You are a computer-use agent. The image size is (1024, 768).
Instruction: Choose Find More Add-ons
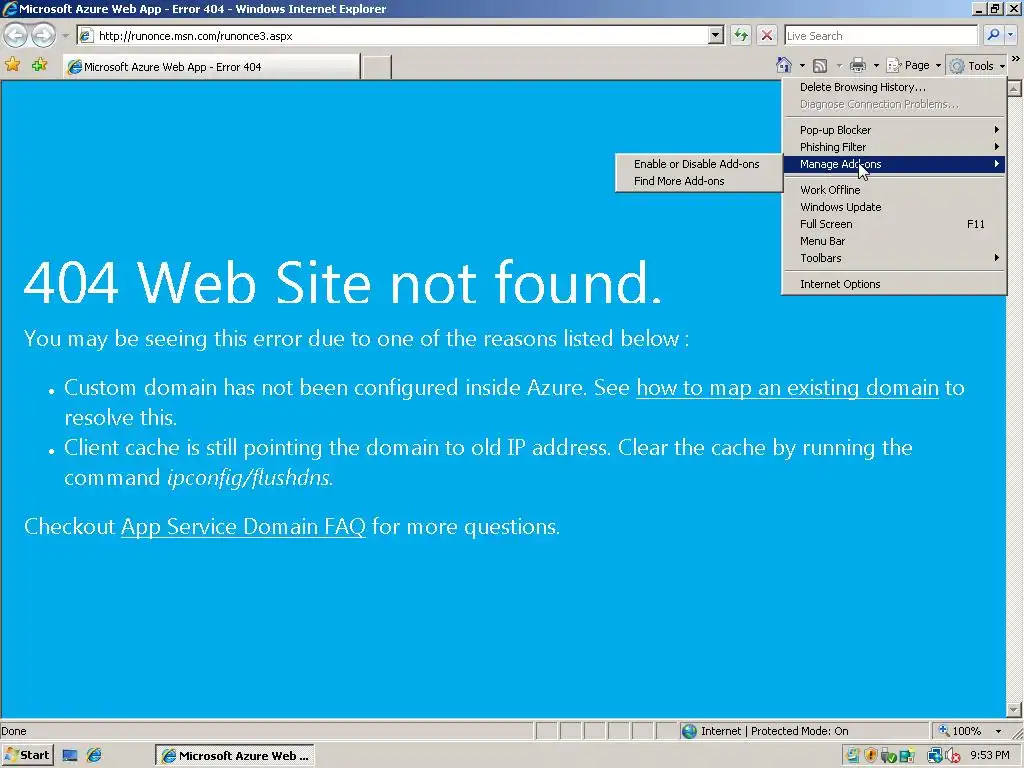(699, 181)
